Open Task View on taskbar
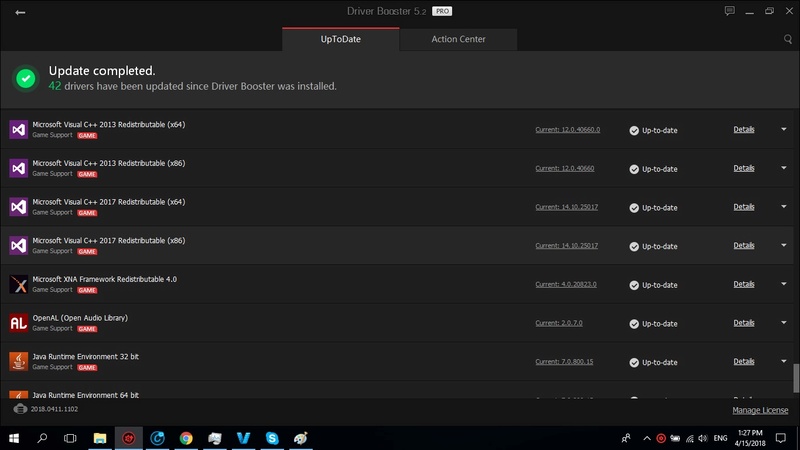 click(70, 438)
